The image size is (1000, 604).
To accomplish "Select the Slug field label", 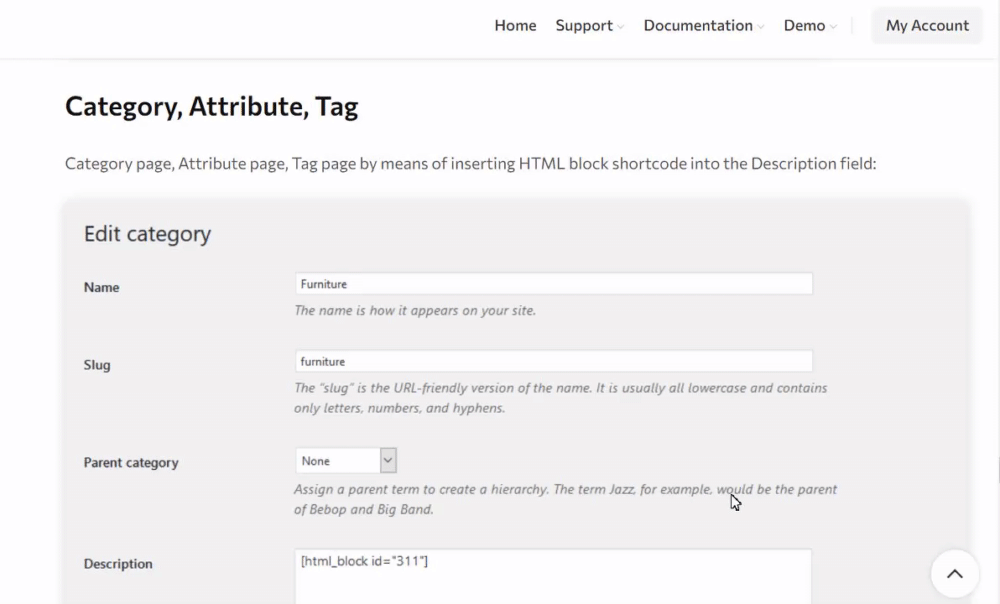I will (x=97, y=365).
